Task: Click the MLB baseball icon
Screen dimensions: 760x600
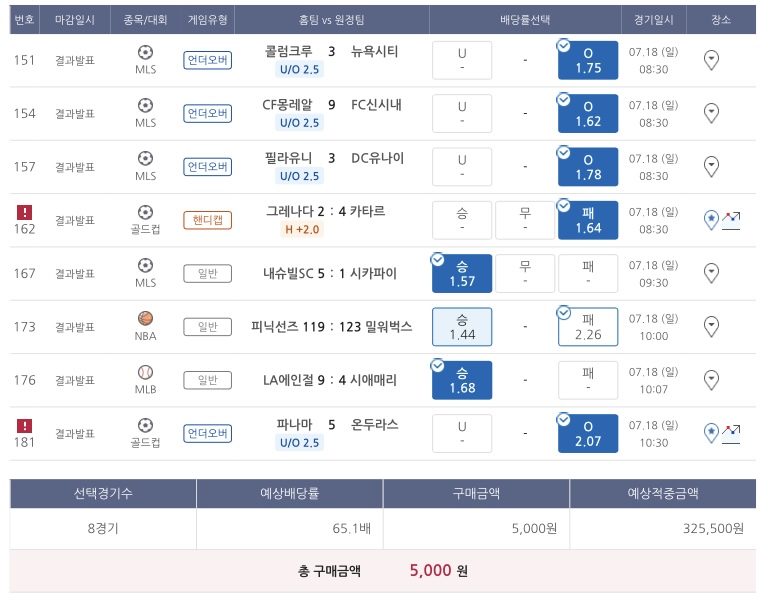Action: (x=146, y=372)
